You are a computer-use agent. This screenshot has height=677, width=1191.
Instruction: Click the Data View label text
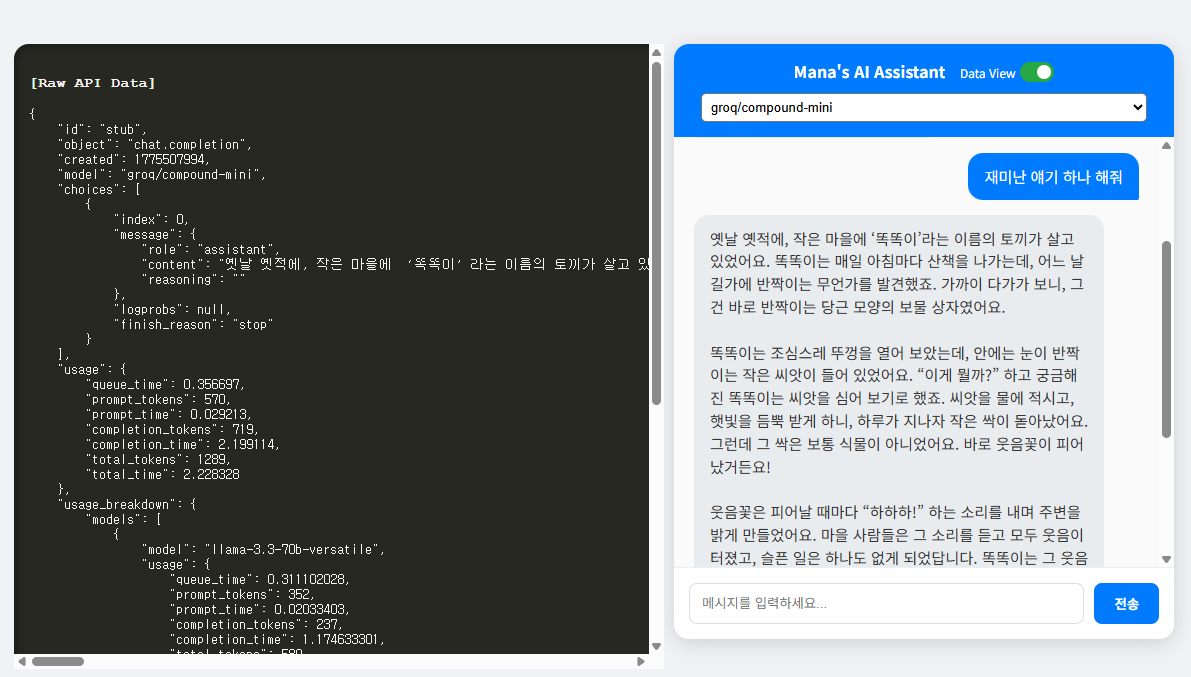coord(987,73)
